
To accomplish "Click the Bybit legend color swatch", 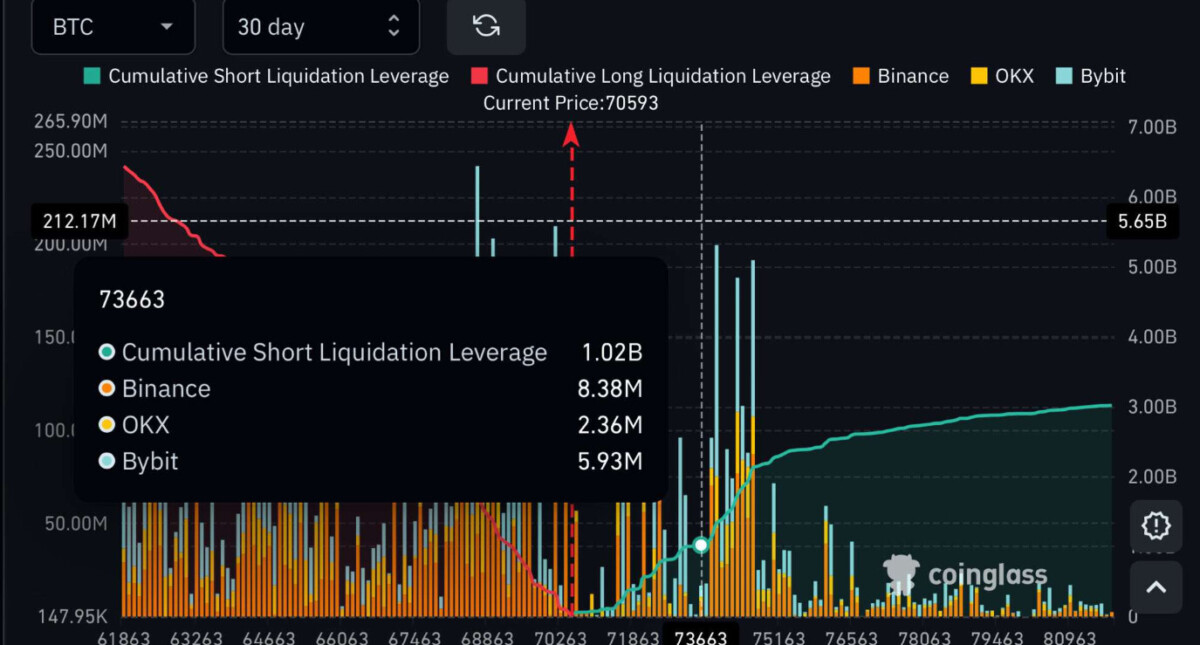I will (1064, 76).
